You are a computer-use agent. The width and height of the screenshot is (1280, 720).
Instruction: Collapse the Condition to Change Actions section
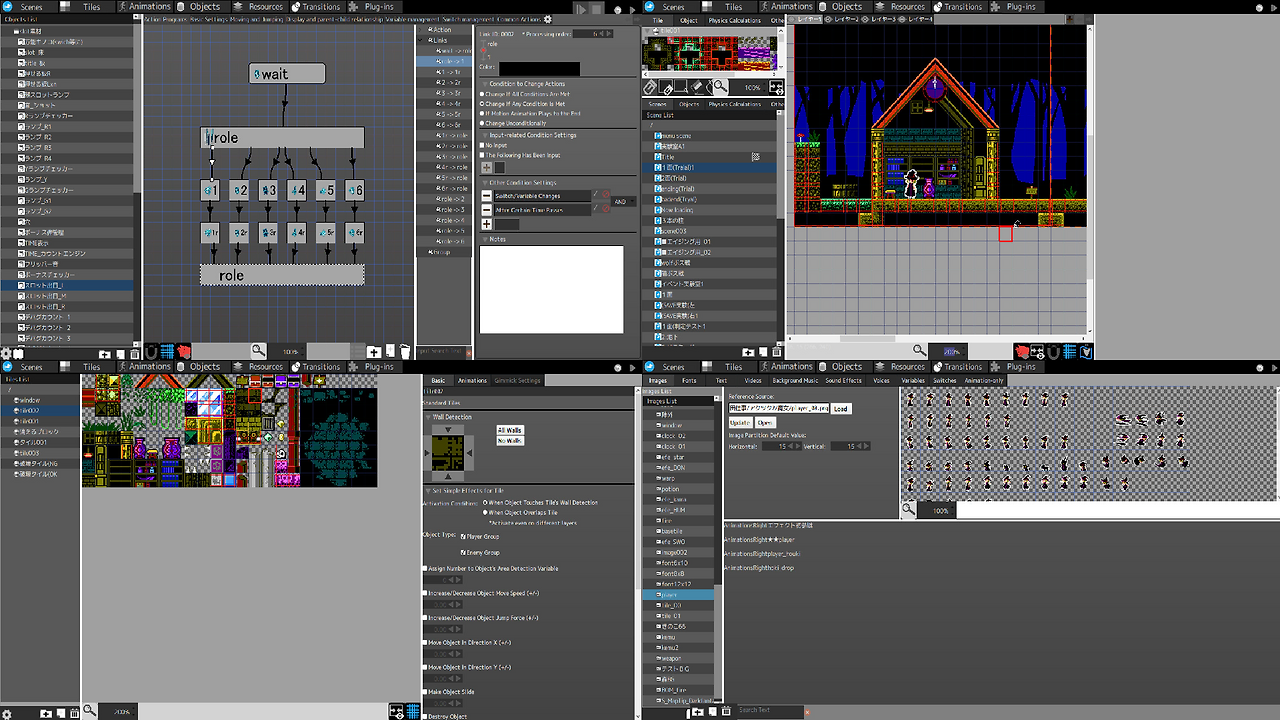tap(484, 84)
